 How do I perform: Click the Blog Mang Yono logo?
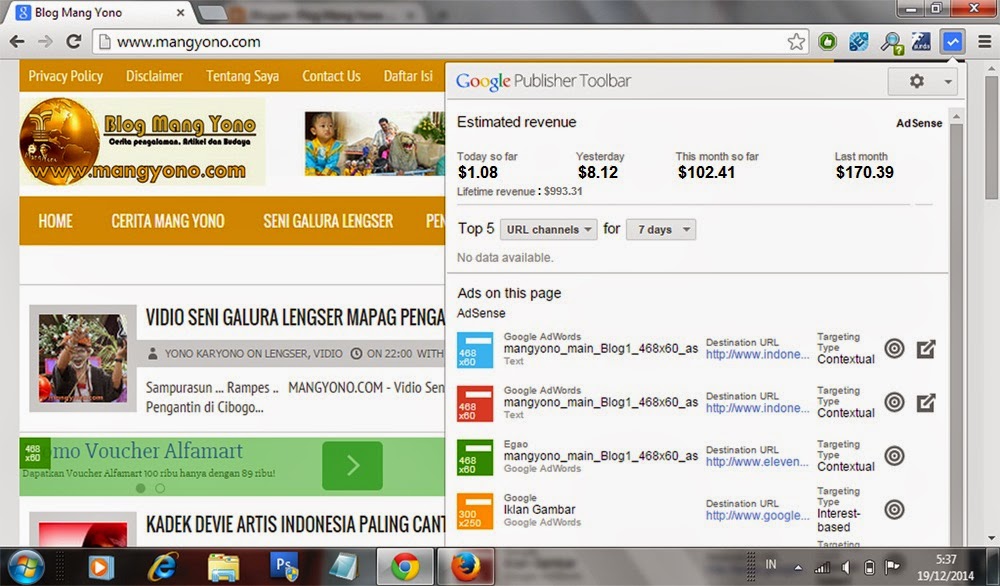point(142,142)
